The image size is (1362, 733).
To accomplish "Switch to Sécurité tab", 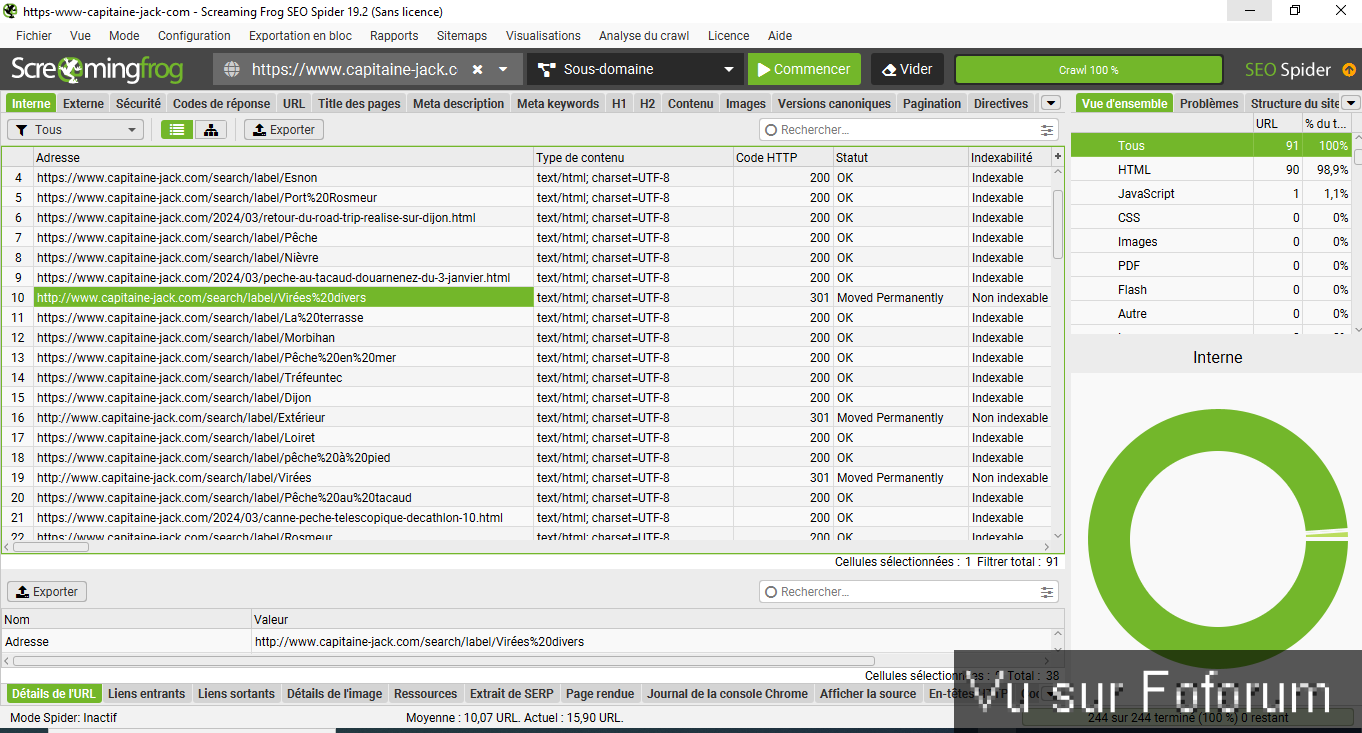I will click(138, 103).
